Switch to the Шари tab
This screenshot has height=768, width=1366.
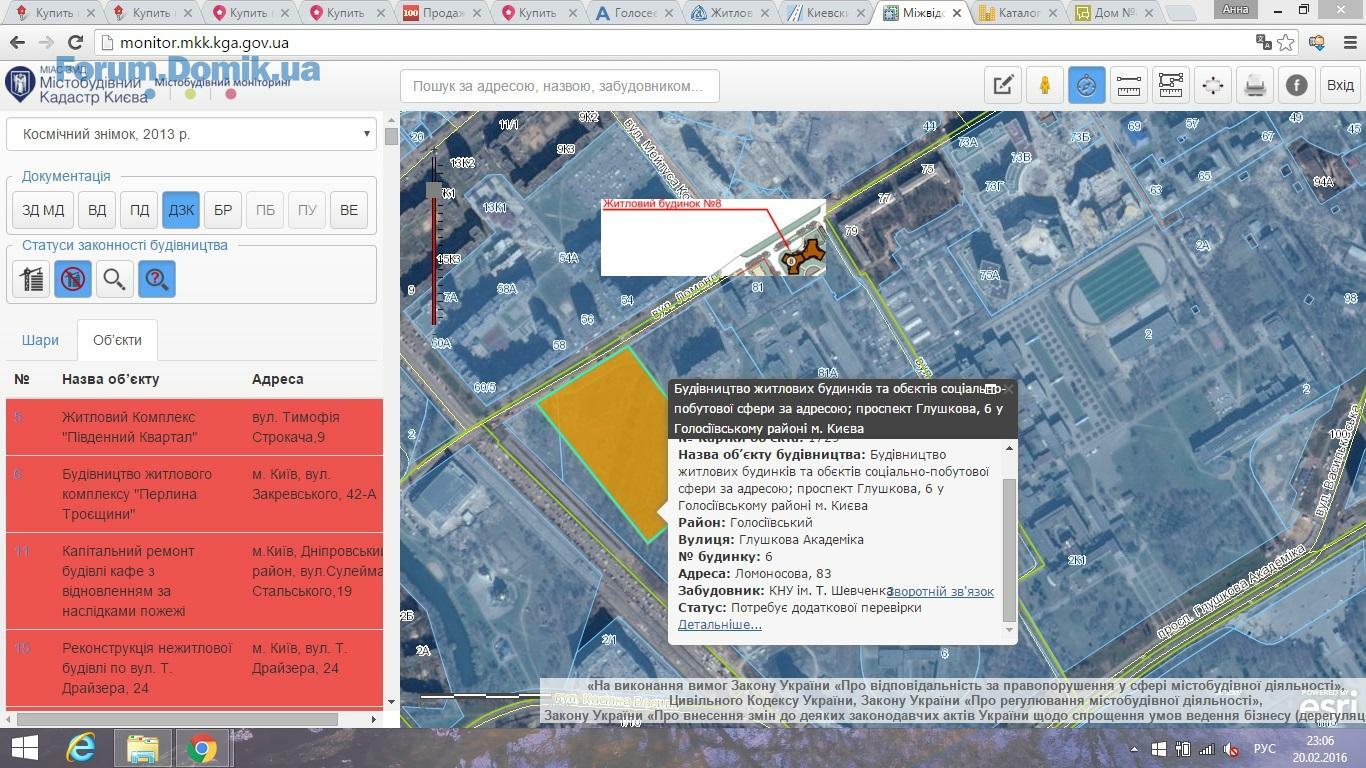40,340
